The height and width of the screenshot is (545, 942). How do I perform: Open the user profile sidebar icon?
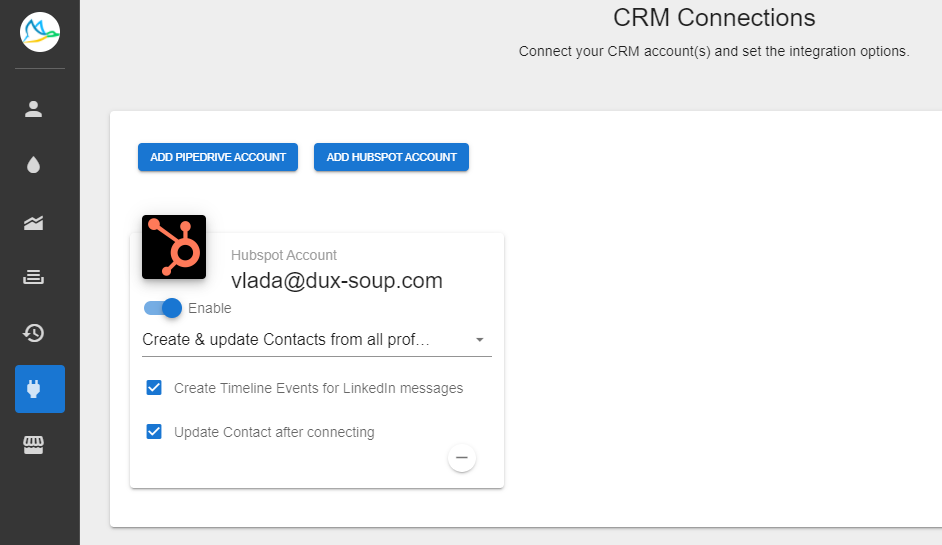[34, 109]
